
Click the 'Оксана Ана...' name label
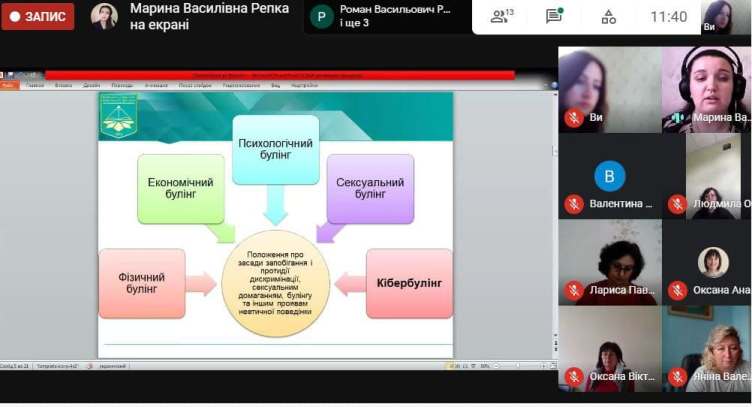tap(721, 290)
